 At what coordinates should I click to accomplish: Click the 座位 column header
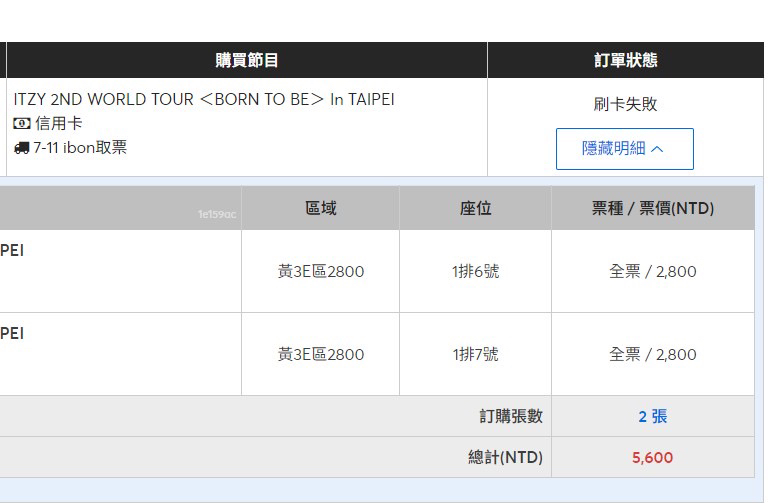pos(475,208)
